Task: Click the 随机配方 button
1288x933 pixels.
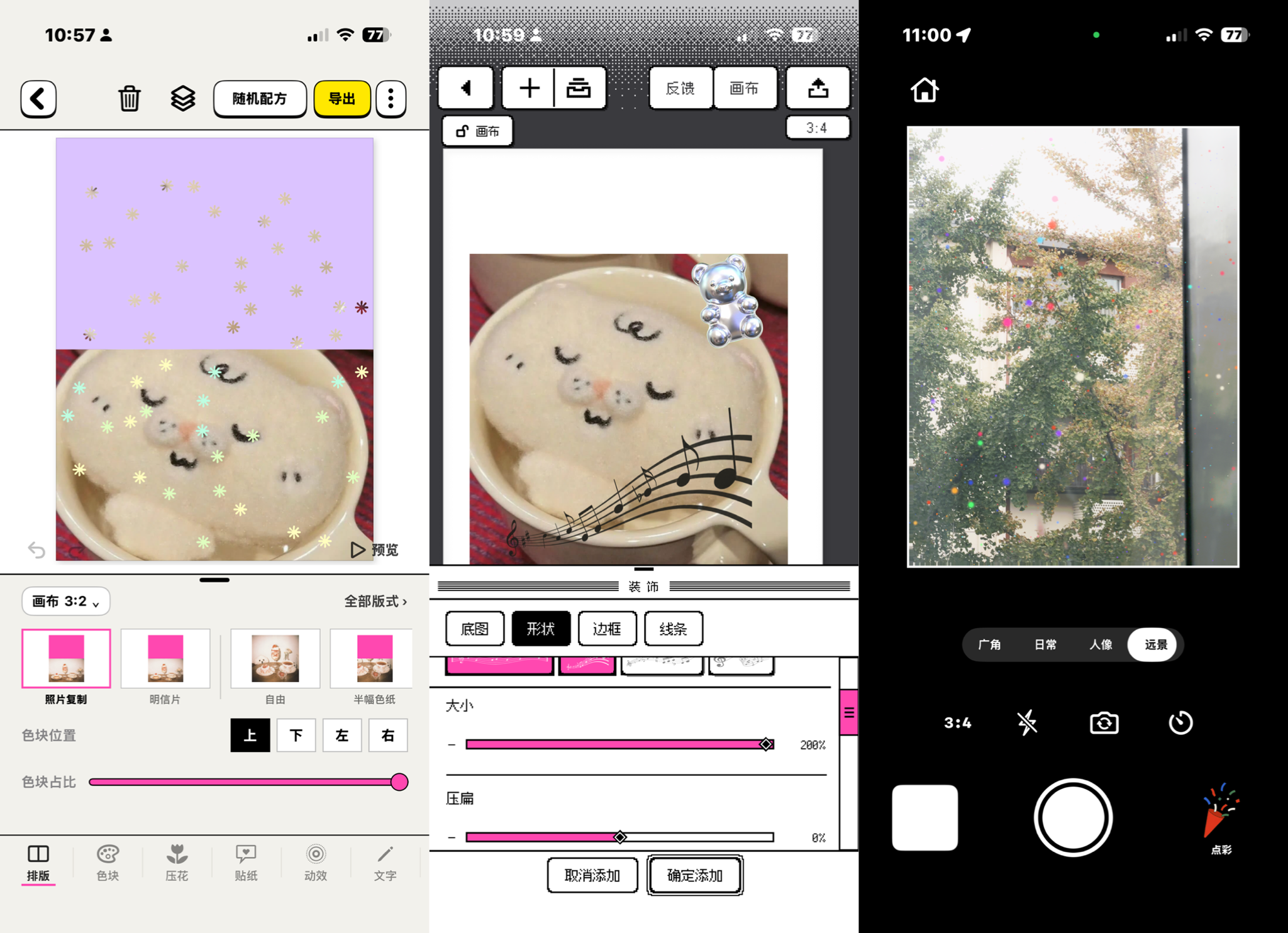Action: pyautogui.click(x=260, y=99)
